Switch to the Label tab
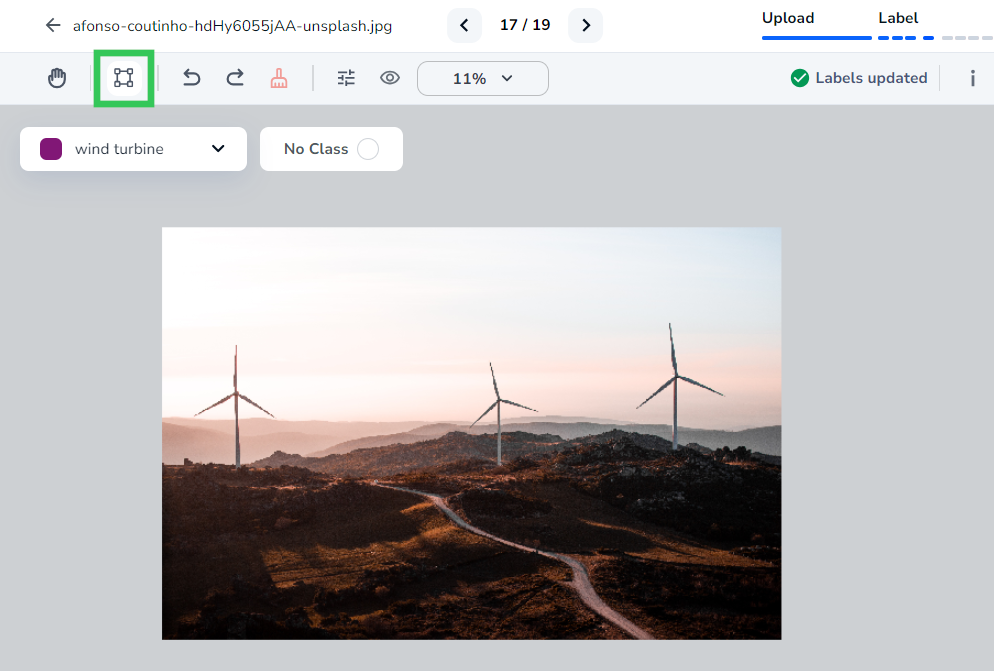The image size is (994, 671). point(898,18)
